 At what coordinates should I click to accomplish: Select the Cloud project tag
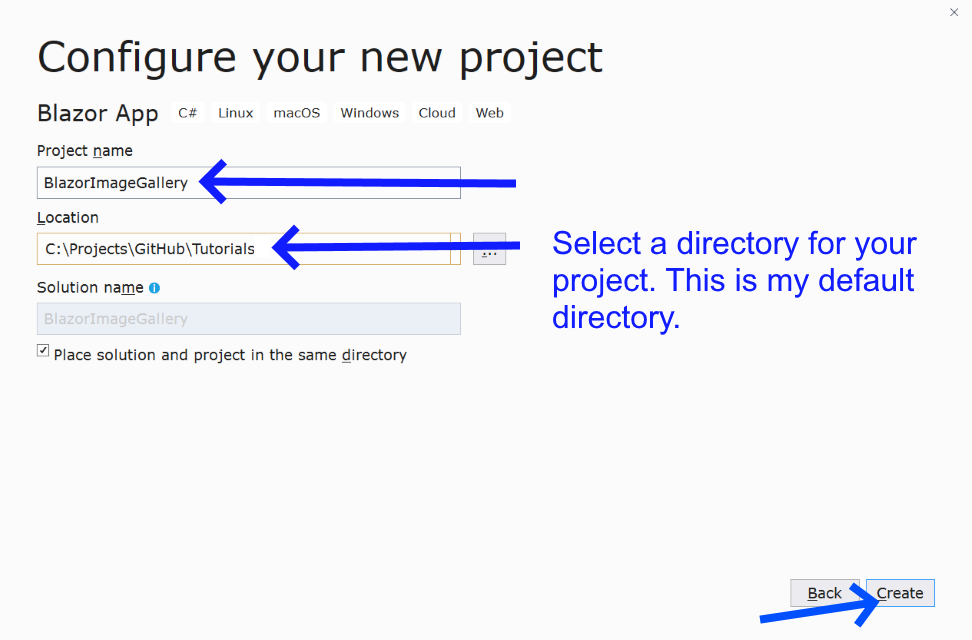coord(437,113)
